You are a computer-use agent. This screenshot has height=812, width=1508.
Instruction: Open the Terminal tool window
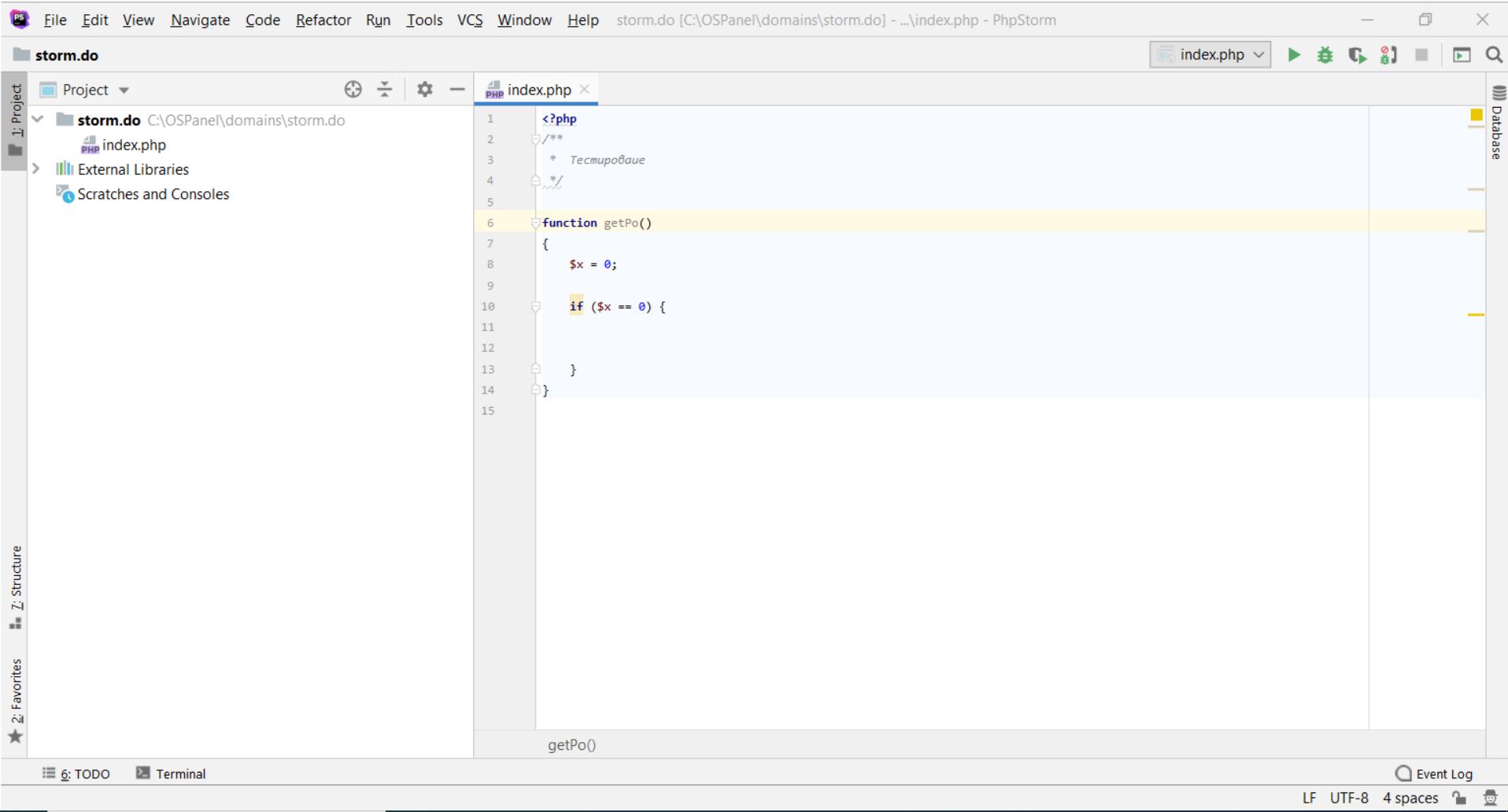click(171, 774)
